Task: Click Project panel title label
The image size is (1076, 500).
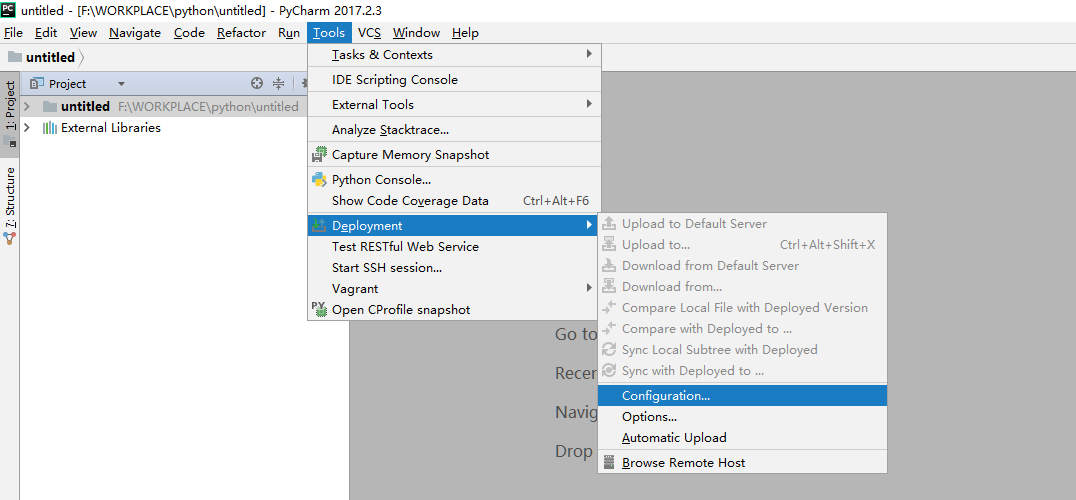Action: click(67, 84)
